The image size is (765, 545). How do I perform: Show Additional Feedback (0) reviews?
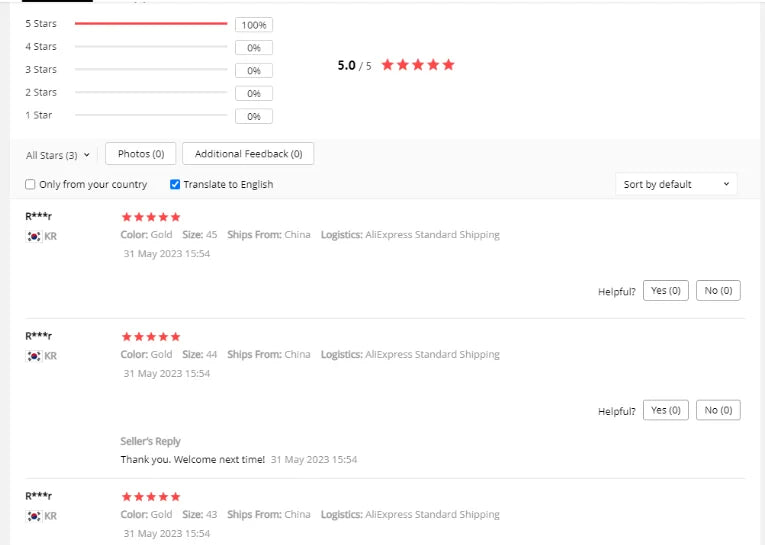248,154
